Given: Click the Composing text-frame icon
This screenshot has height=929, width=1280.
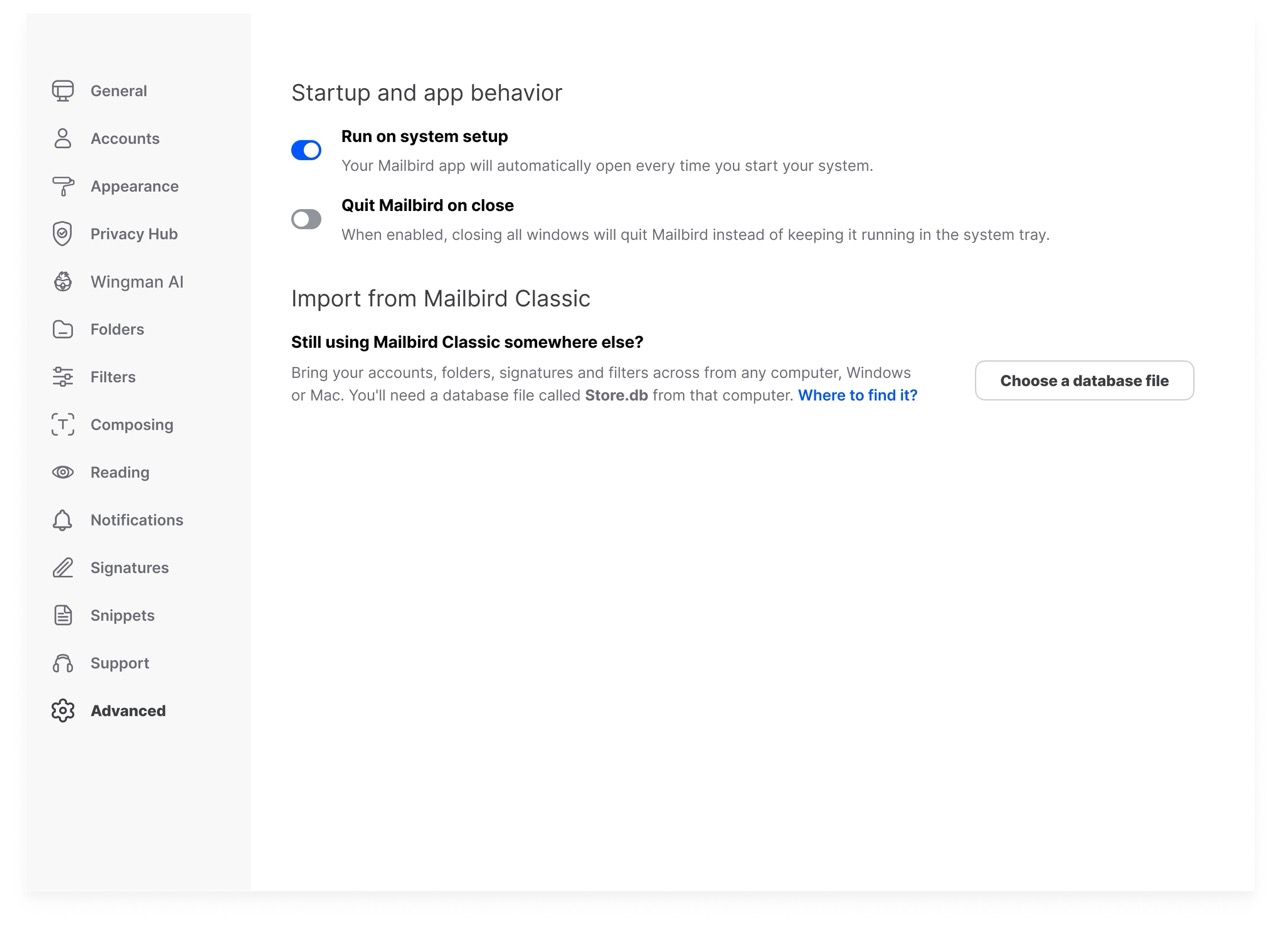Looking at the screenshot, I should pos(63,425).
